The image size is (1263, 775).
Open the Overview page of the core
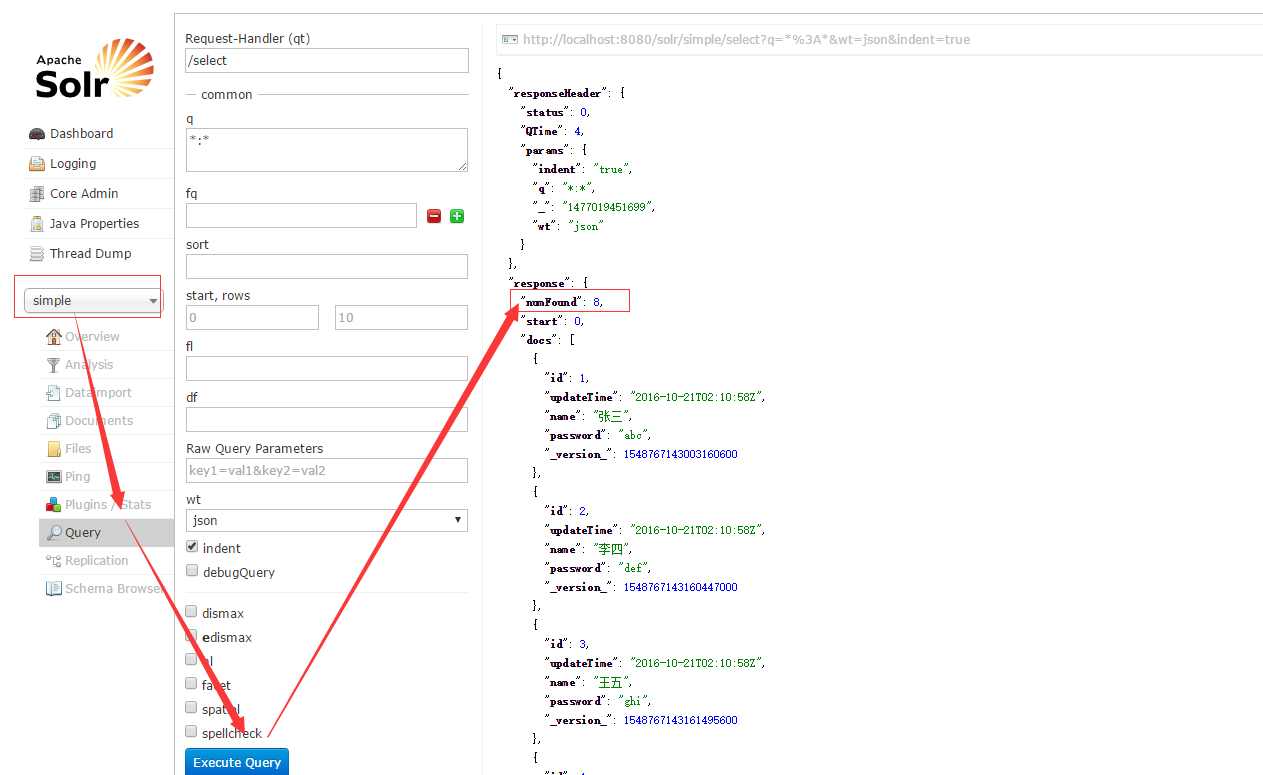pyautogui.click(x=92, y=337)
